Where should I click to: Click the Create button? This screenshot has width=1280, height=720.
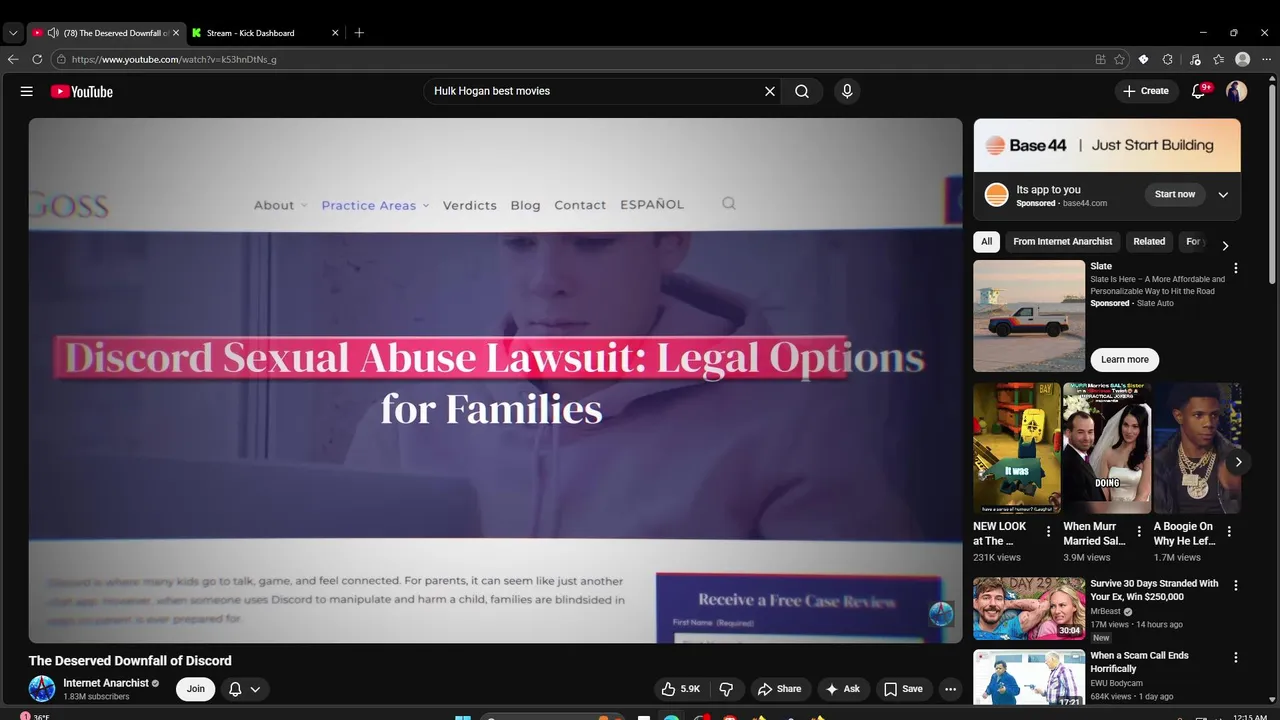click(1146, 91)
